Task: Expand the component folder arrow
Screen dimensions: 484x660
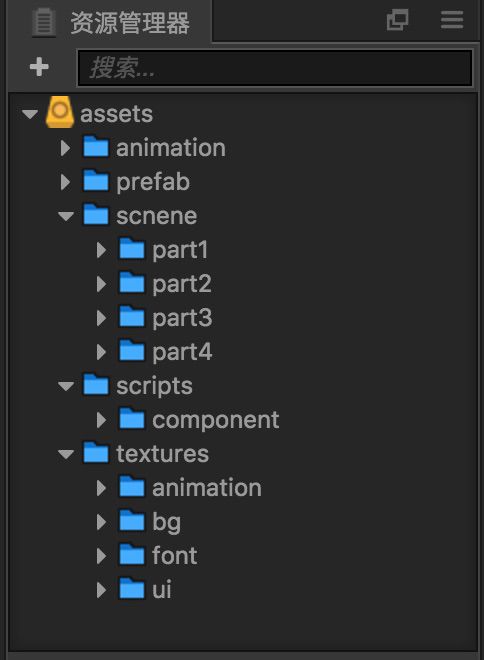Action: 101,420
